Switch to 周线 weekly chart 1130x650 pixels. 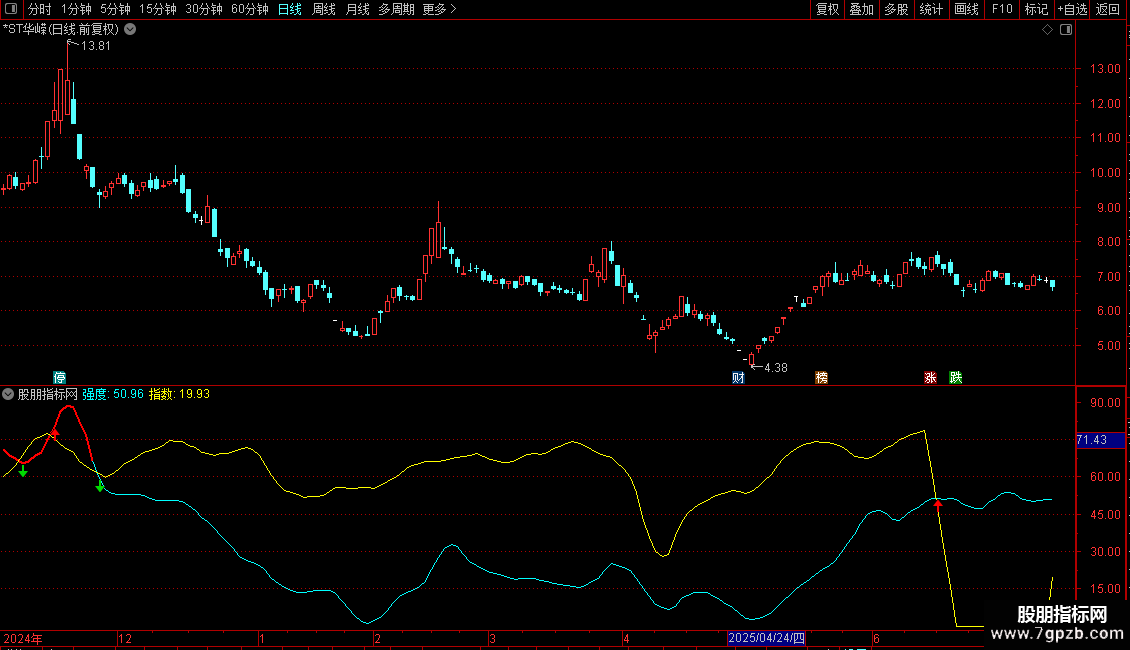click(x=324, y=9)
